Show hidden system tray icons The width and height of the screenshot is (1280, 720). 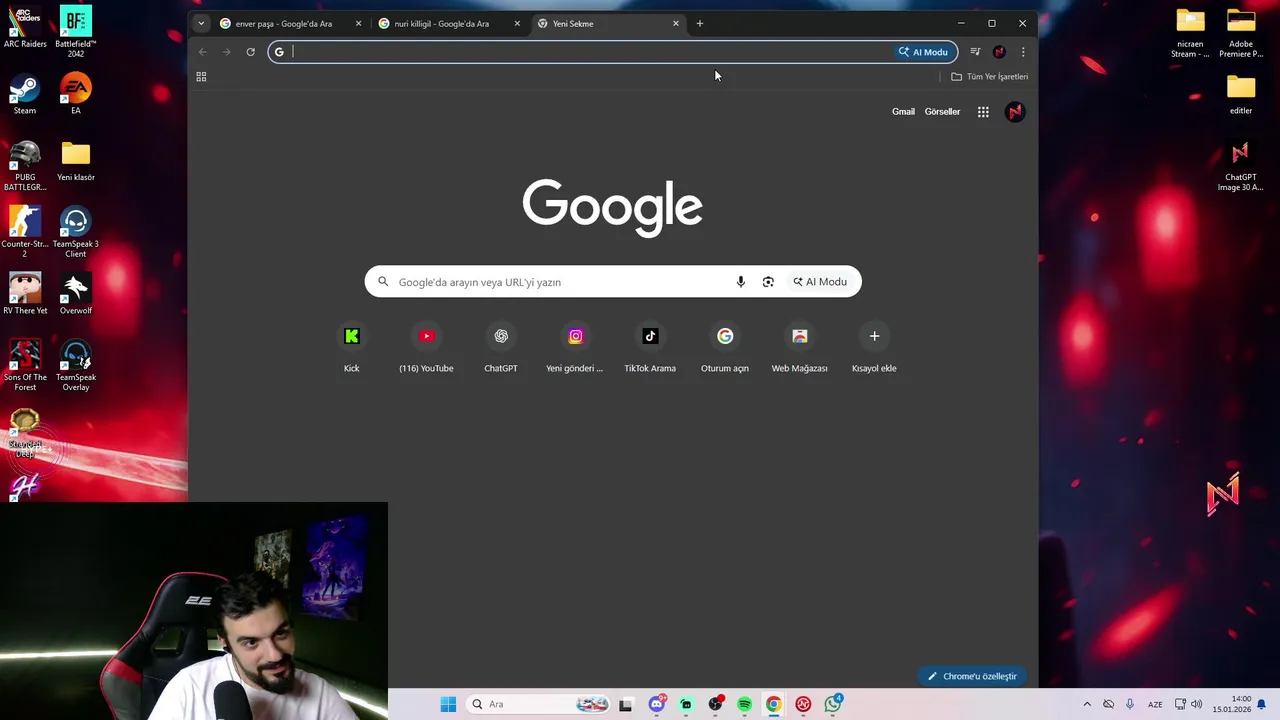click(1087, 704)
